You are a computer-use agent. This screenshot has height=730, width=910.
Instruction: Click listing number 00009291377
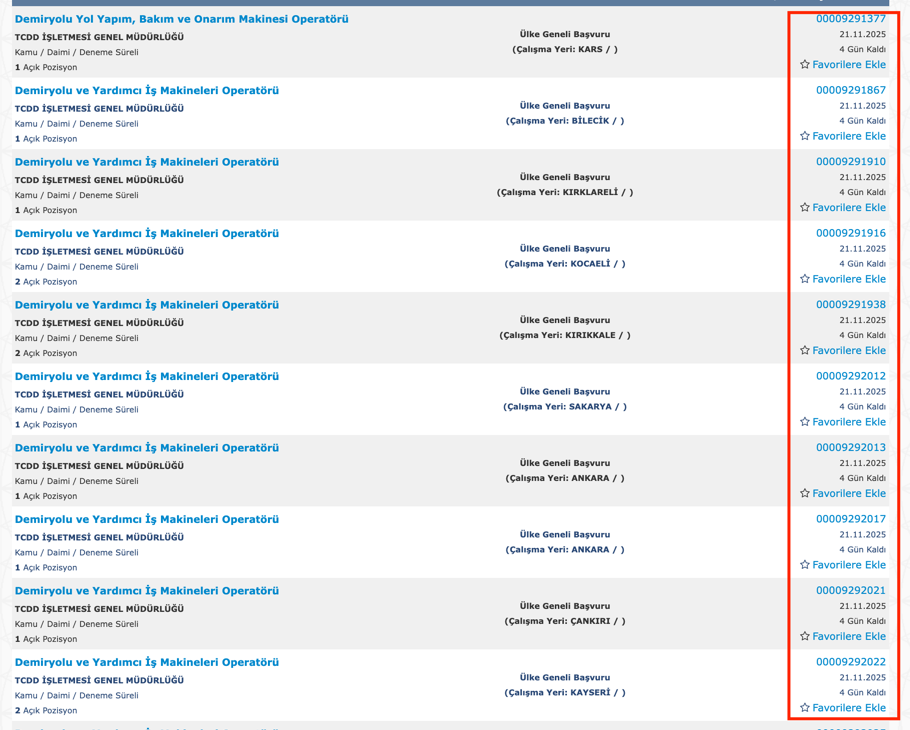(x=850, y=19)
